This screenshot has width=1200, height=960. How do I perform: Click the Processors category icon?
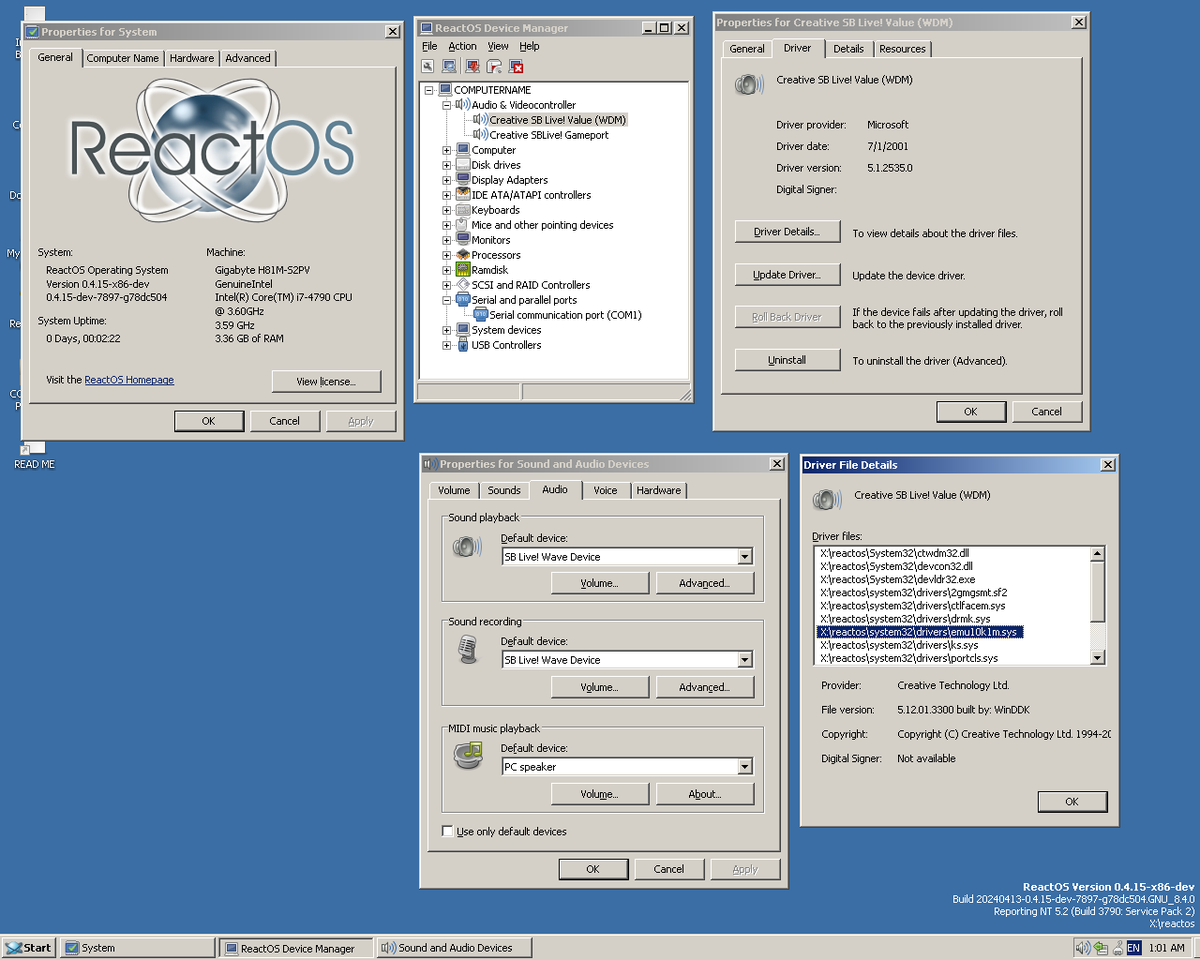463,255
